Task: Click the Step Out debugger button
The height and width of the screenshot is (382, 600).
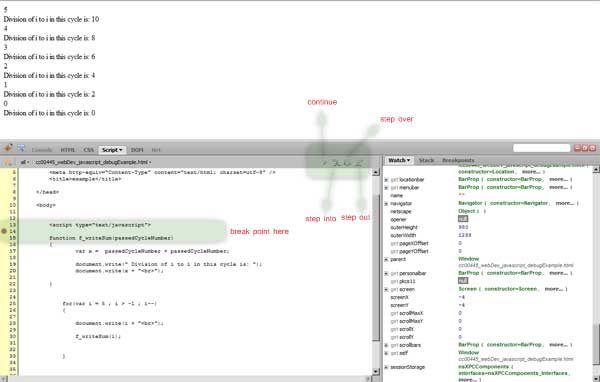Action: pyautogui.click(x=359, y=163)
